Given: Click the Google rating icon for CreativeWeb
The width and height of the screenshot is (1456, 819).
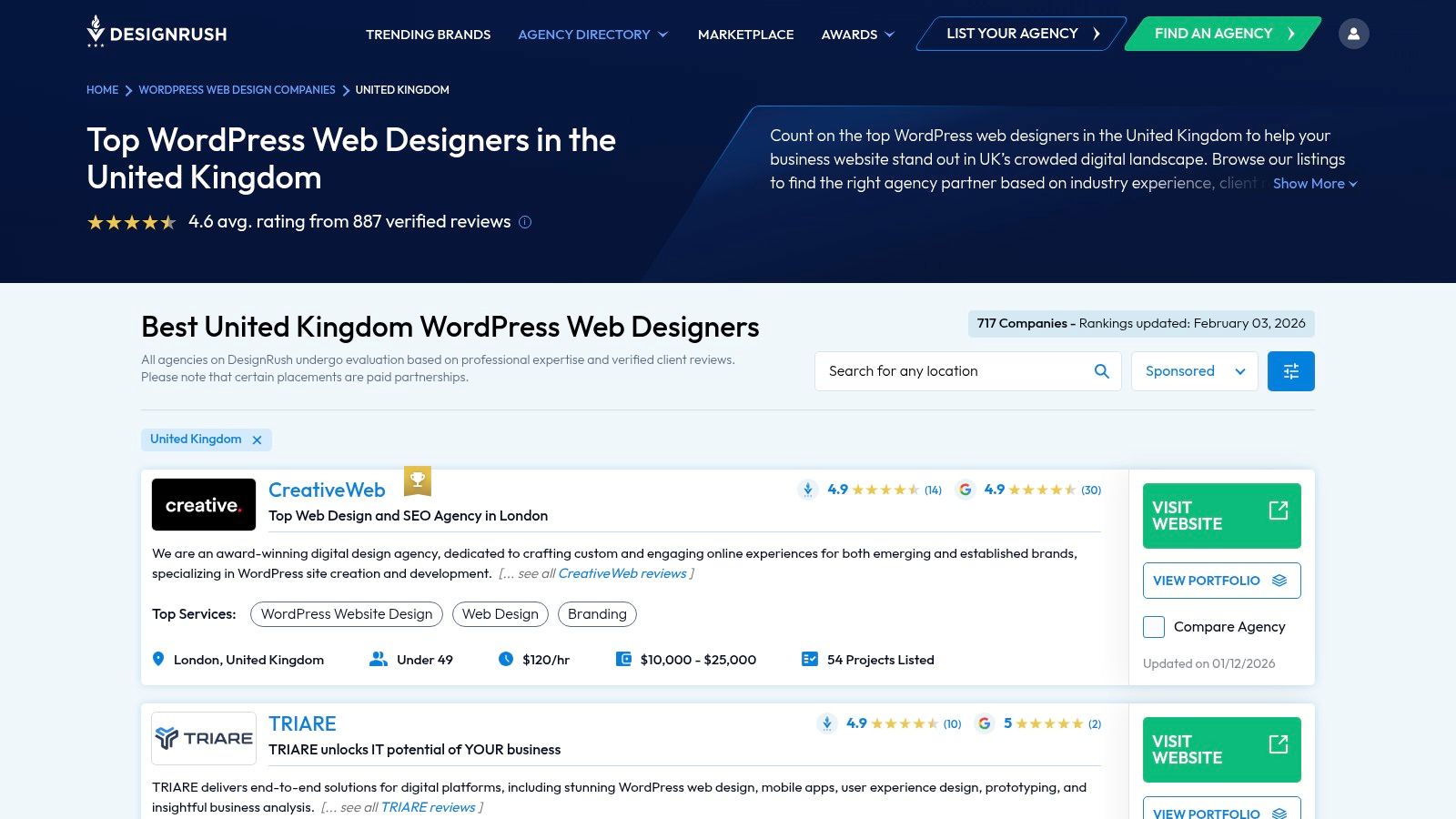Looking at the screenshot, I should tap(966, 490).
